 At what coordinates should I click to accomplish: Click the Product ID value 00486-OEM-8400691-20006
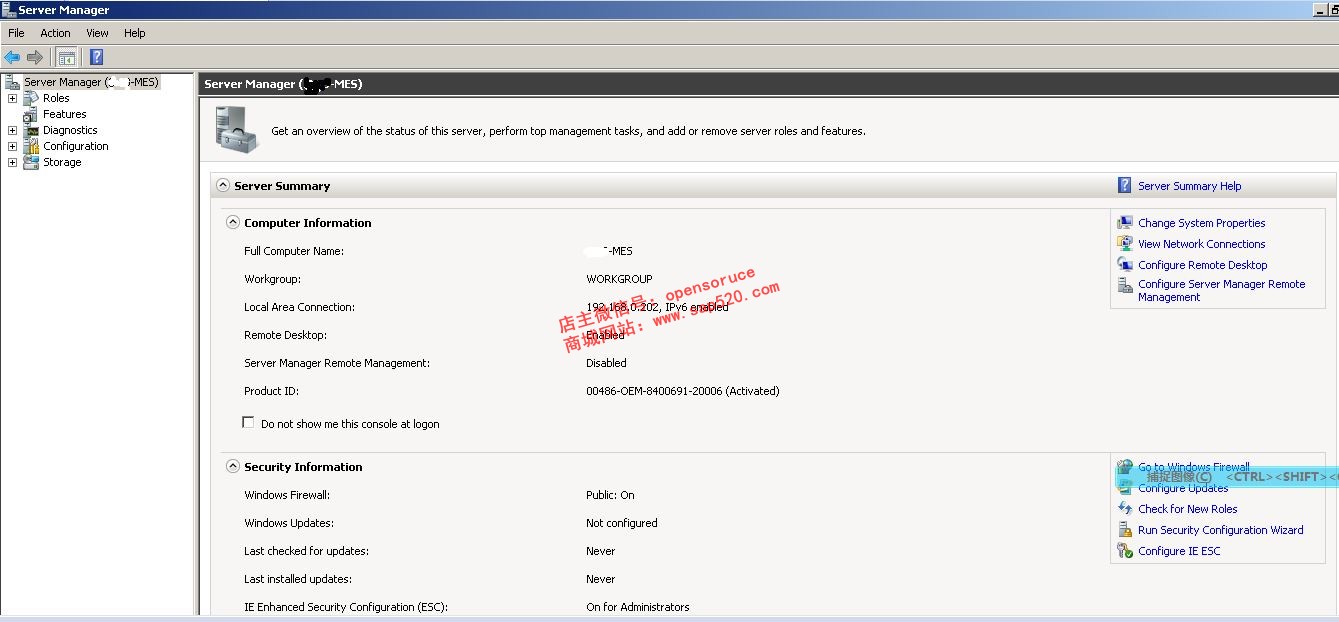654,391
